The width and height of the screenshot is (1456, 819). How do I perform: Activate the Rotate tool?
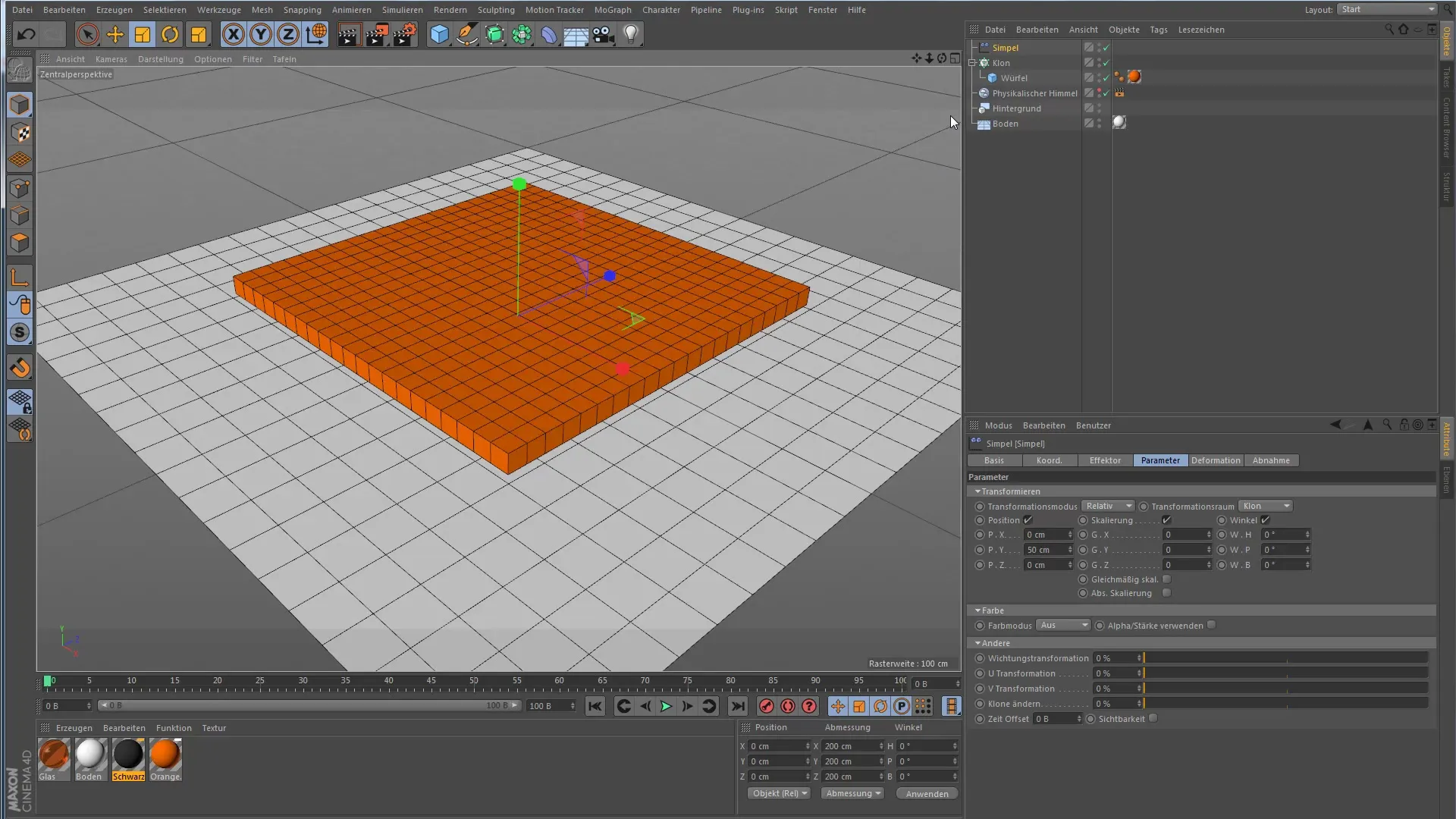click(171, 34)
